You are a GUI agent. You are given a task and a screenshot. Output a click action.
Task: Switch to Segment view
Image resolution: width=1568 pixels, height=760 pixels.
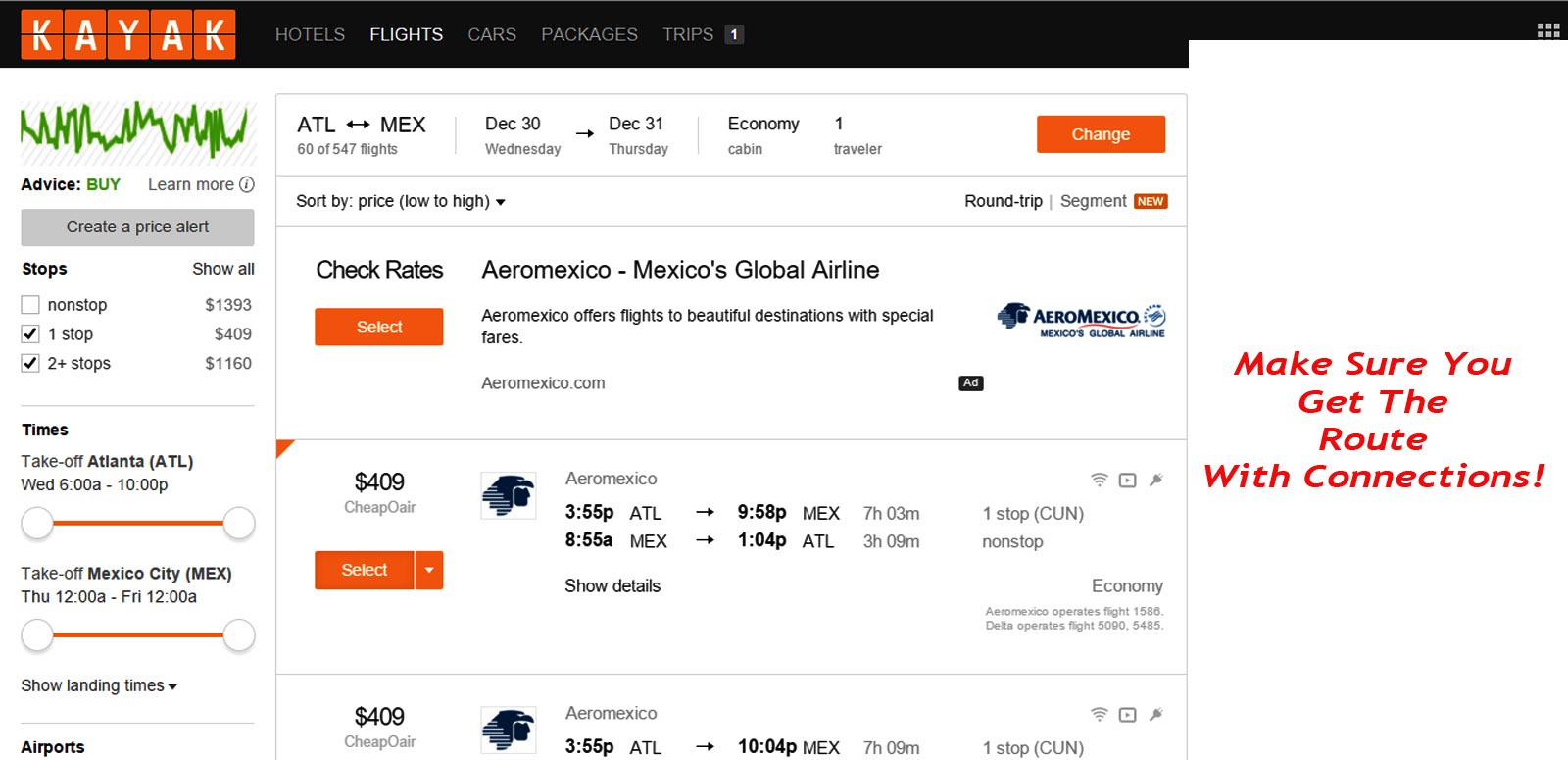pyautogui.click(x=1093, y=201)
